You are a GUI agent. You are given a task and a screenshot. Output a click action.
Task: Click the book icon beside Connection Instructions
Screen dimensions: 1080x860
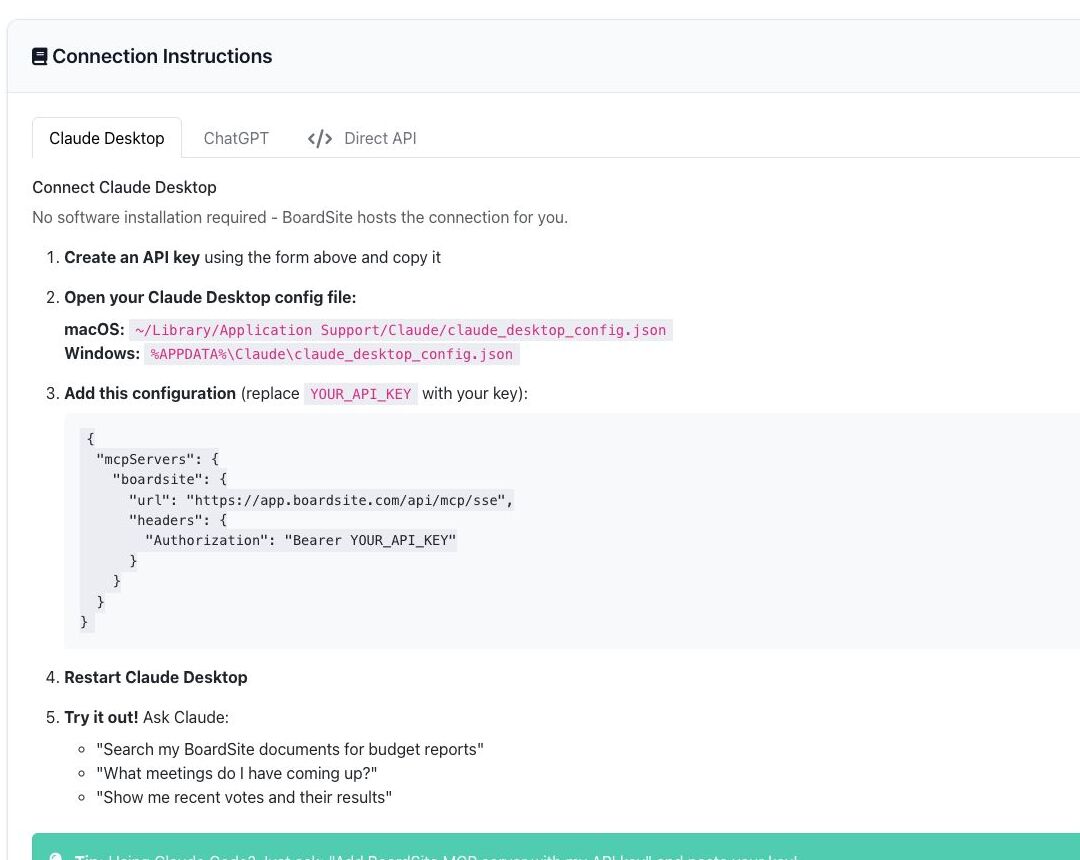[40, 56]
